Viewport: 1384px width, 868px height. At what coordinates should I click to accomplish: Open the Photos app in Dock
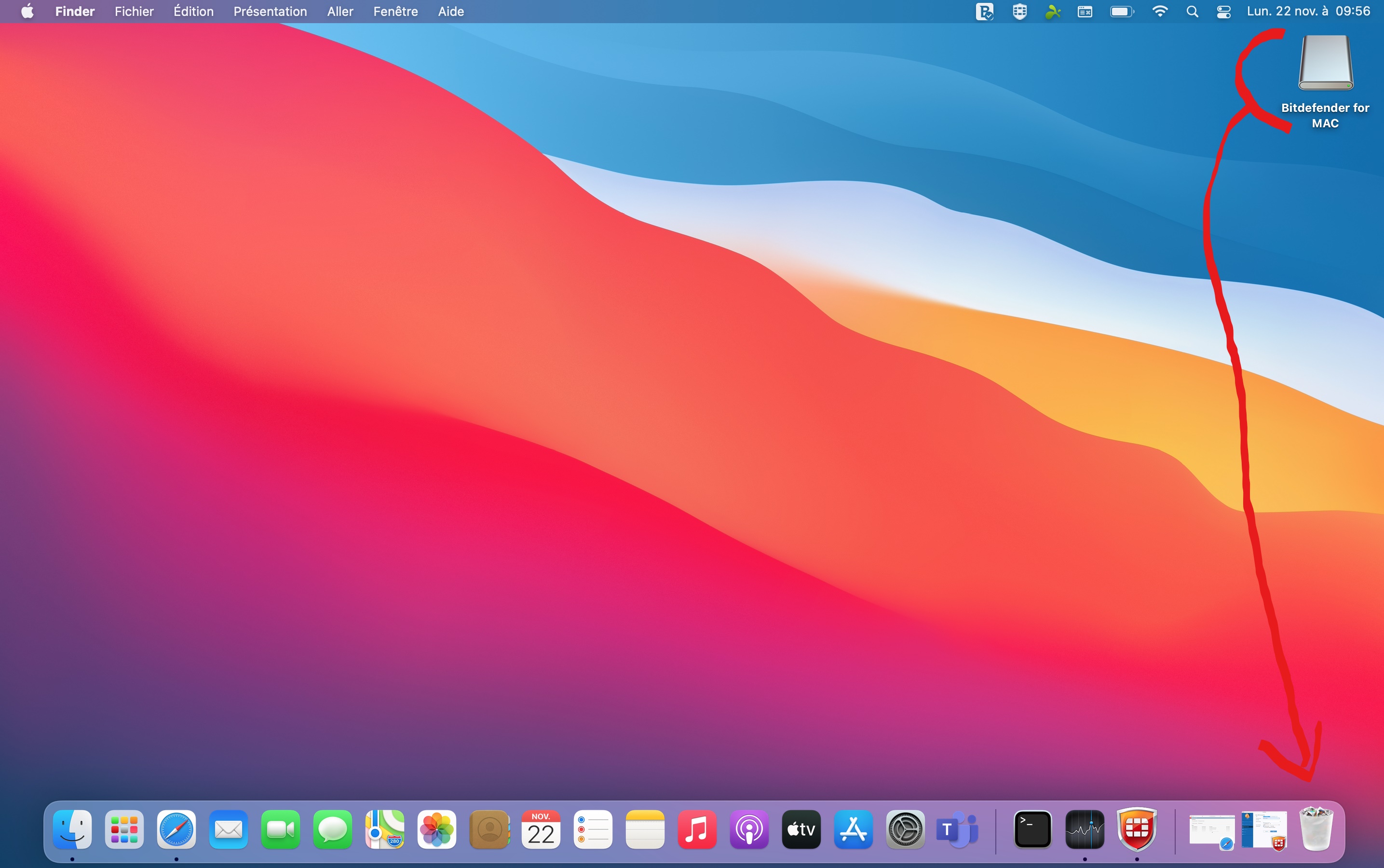click(x=436, y=829)
